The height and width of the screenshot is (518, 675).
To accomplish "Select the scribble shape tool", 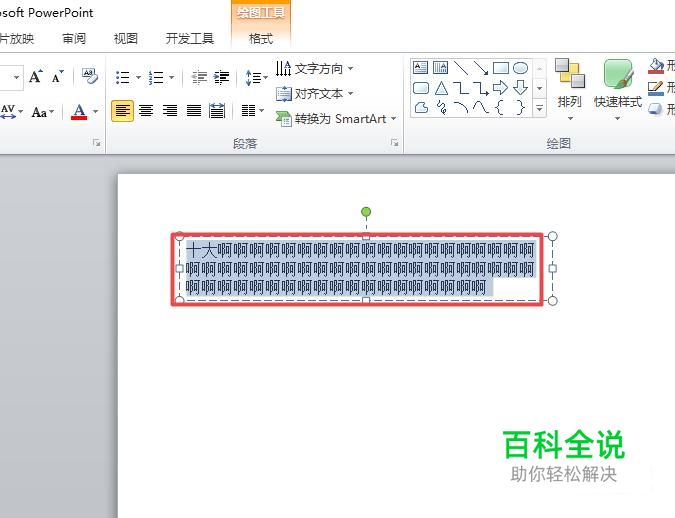I will (441, 107).
